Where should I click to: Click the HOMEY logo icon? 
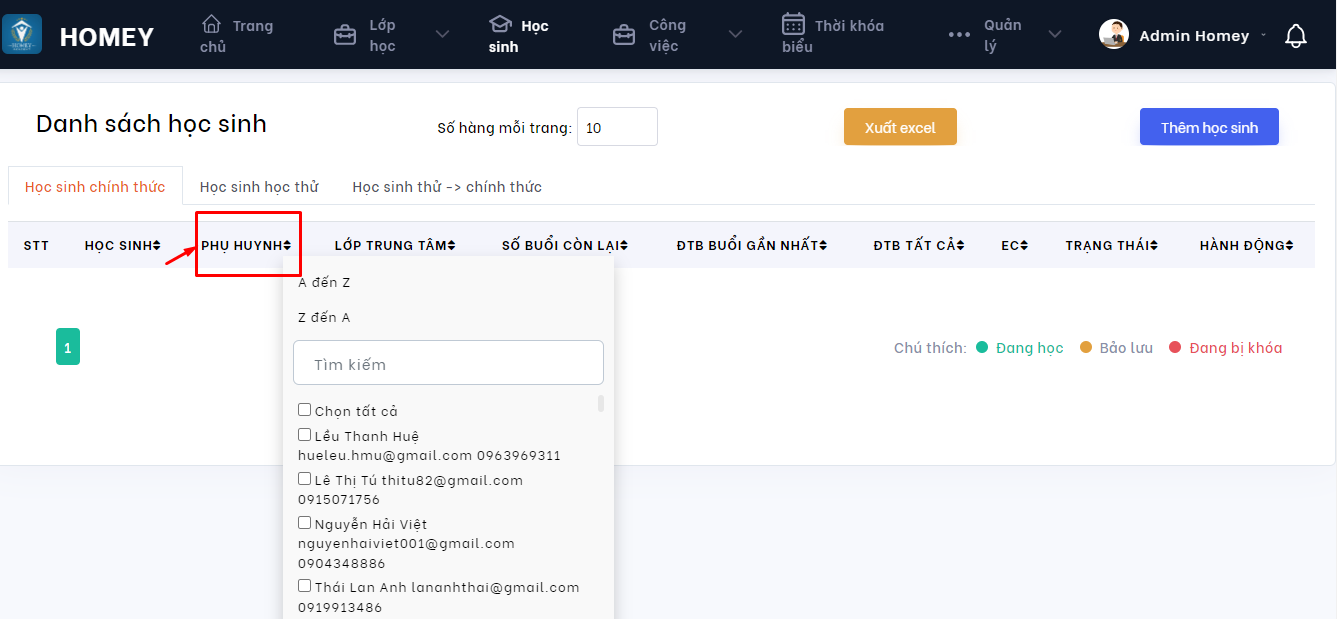pyautogui.click(x=22, y=34)
